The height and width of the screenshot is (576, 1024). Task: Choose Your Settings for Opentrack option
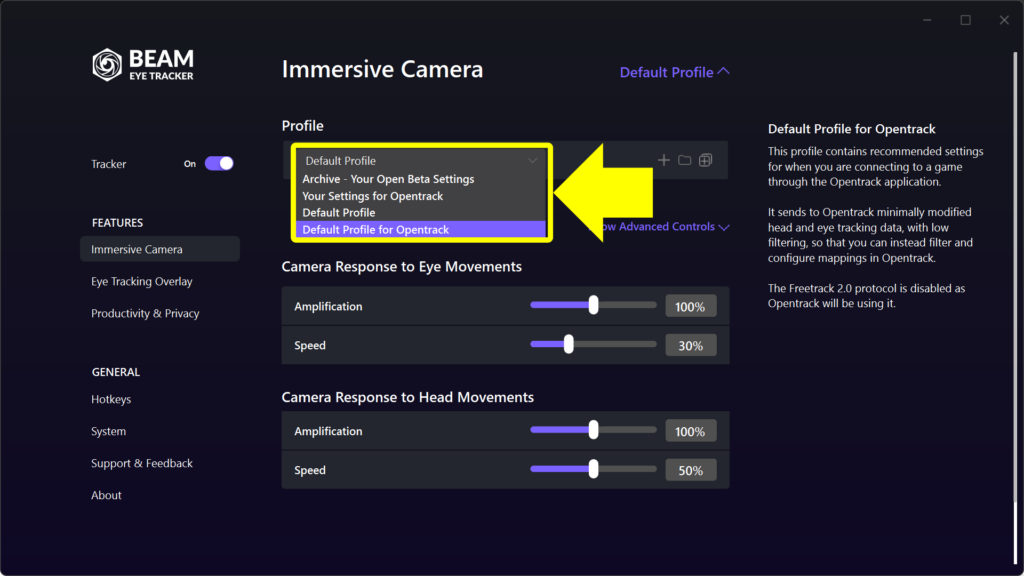[x=421, y=196]
